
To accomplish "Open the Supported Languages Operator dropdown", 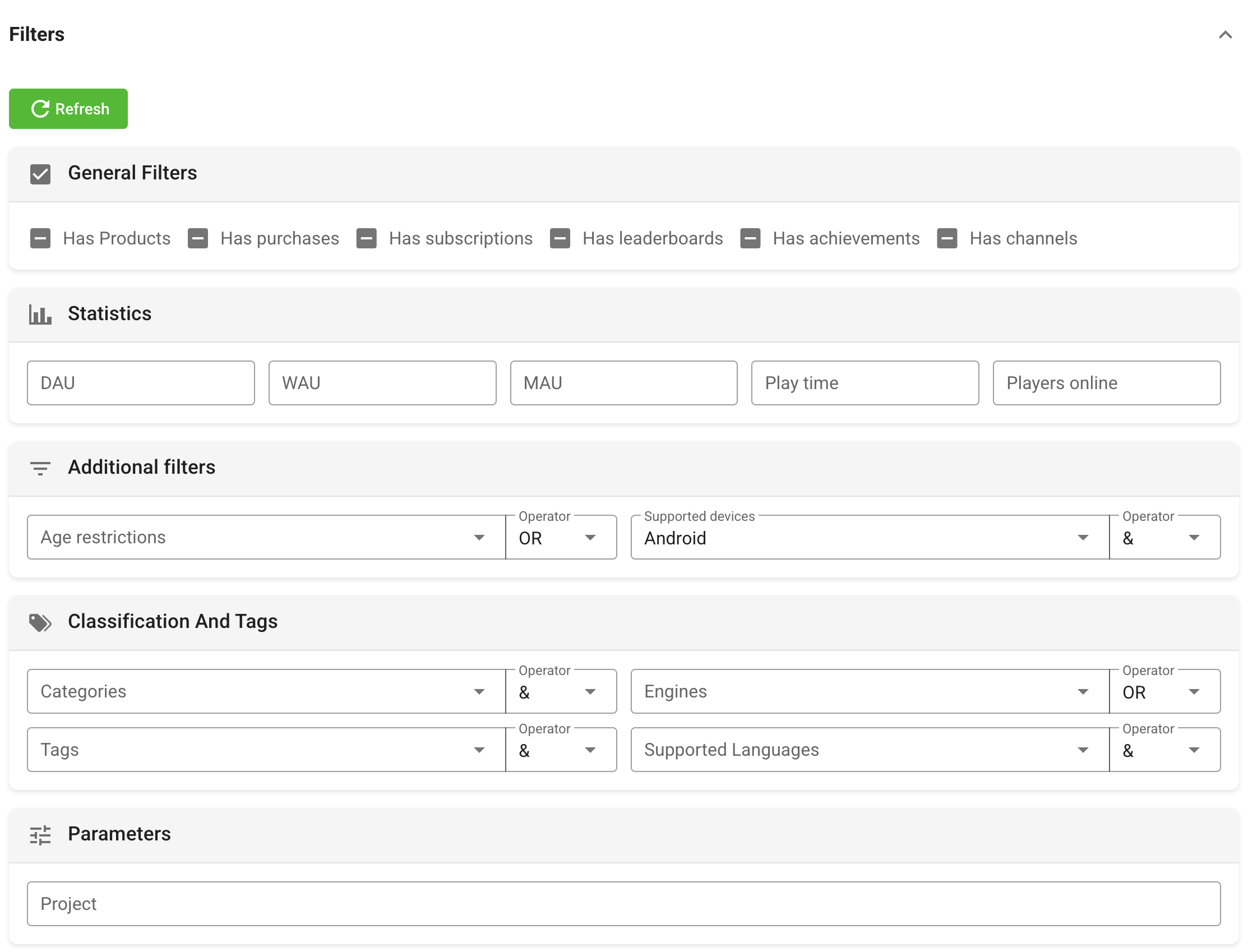I will pos(1164,750).
